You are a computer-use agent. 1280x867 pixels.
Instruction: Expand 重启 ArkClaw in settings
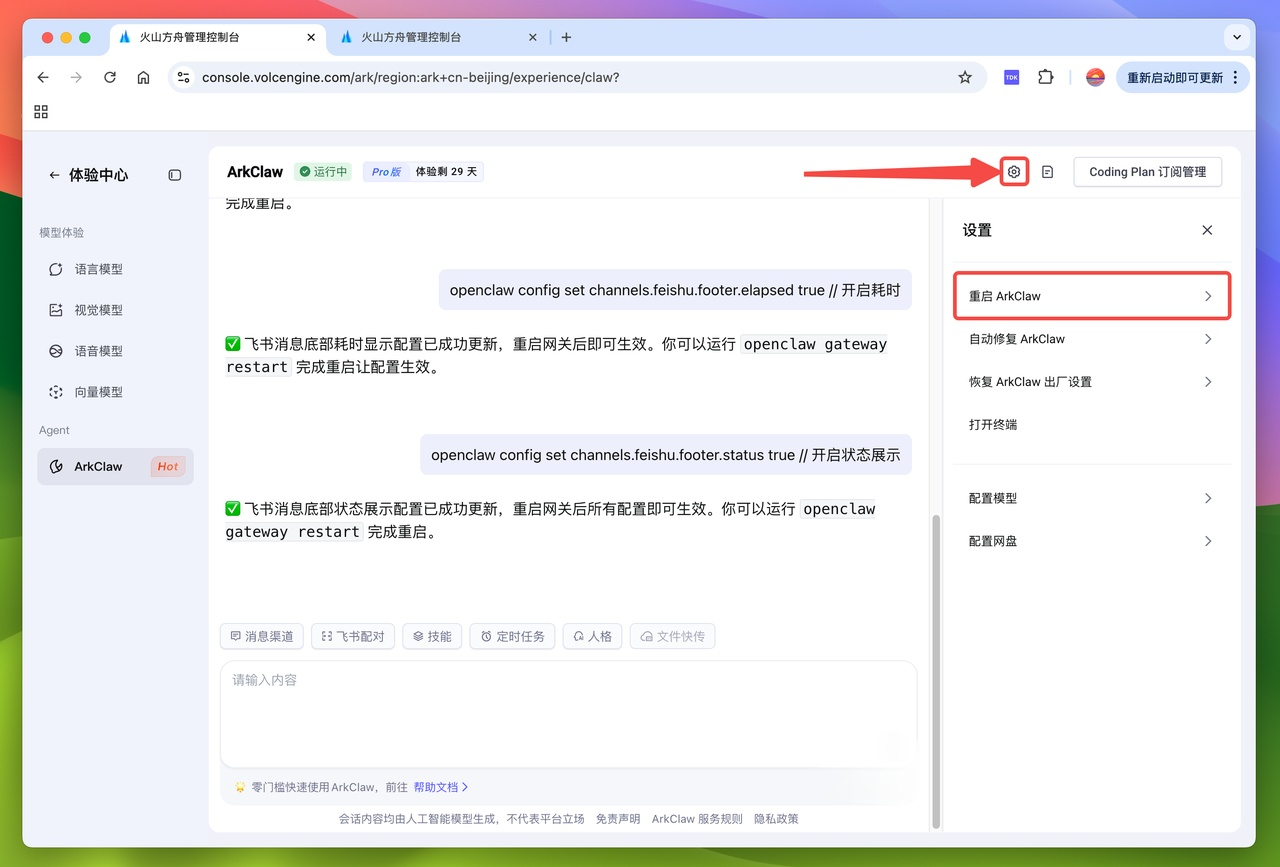1091,295
